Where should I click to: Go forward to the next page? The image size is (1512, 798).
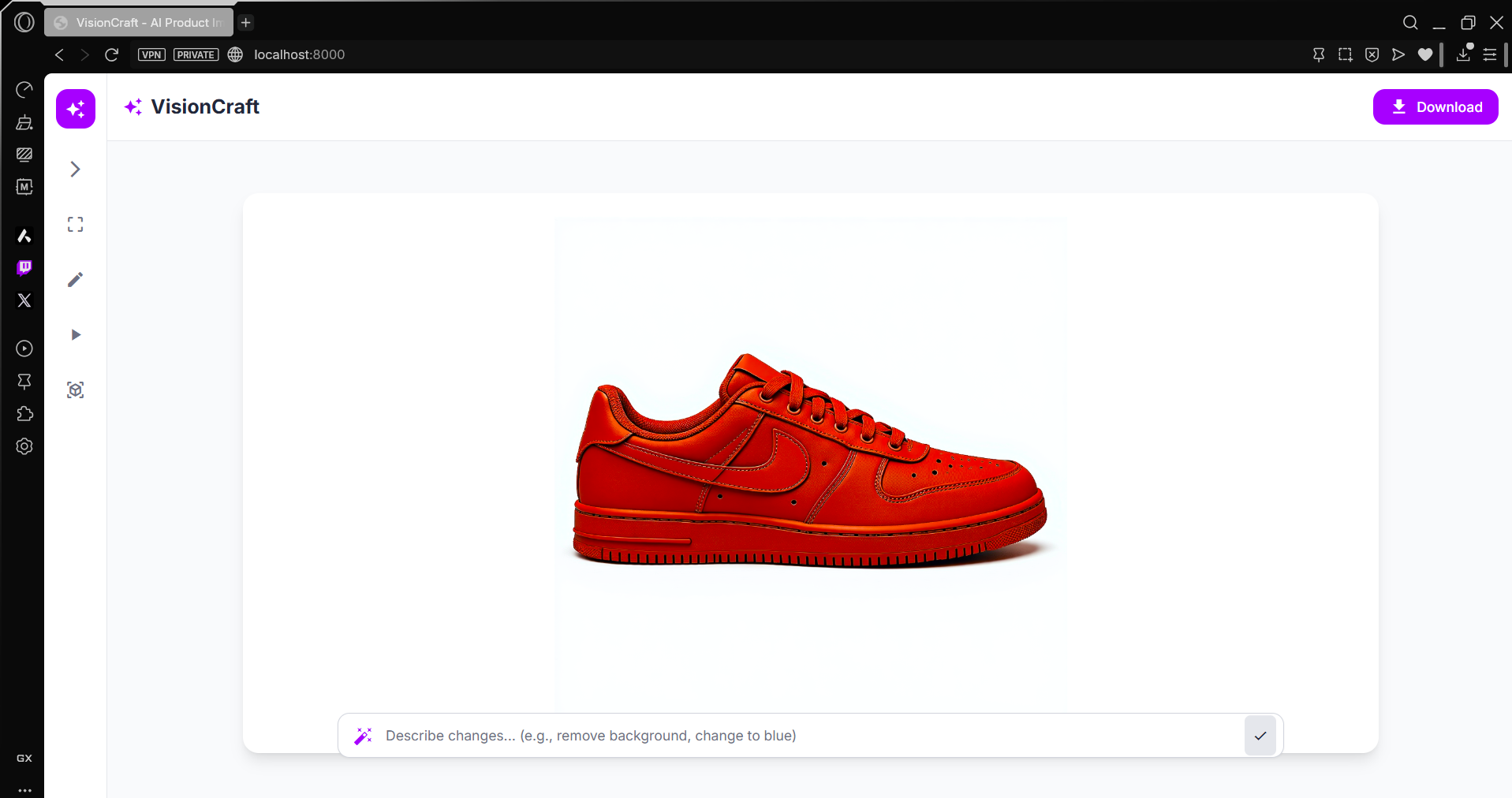pos(85,54)
